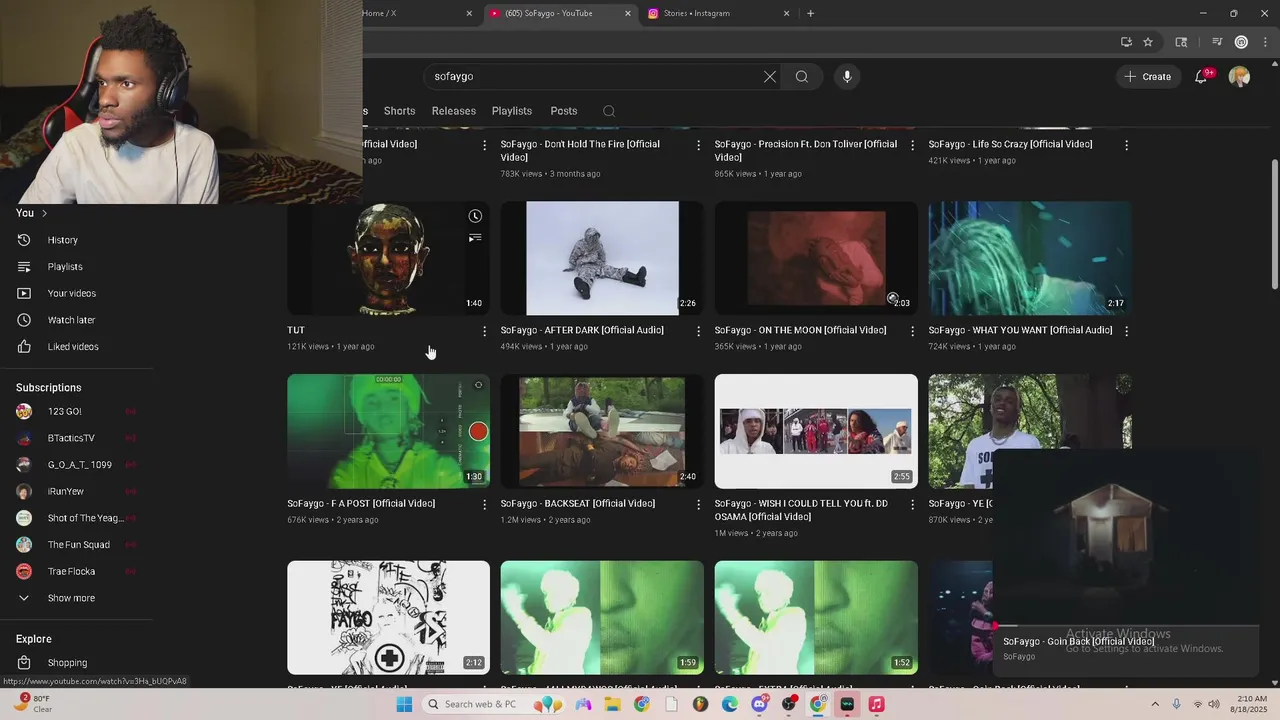Show hidden system tray icons

click(1155, 704)
